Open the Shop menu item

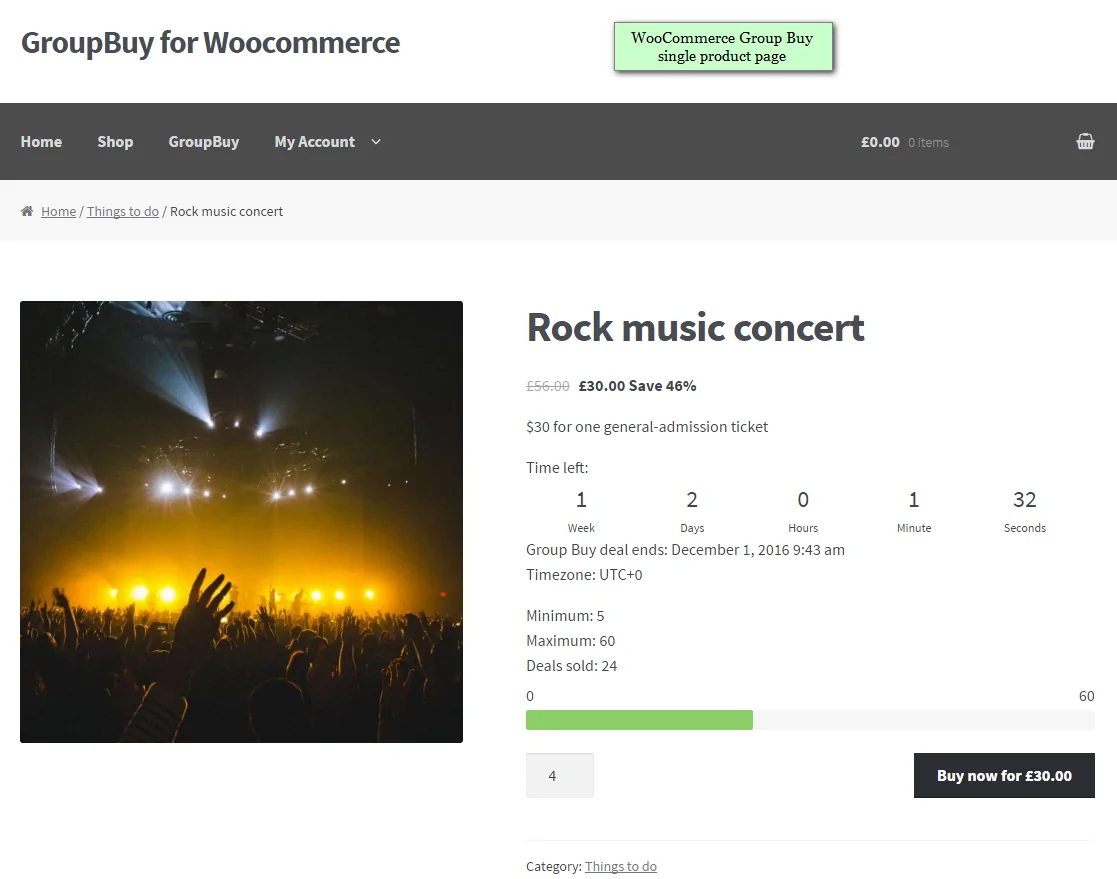click(115, 142)
